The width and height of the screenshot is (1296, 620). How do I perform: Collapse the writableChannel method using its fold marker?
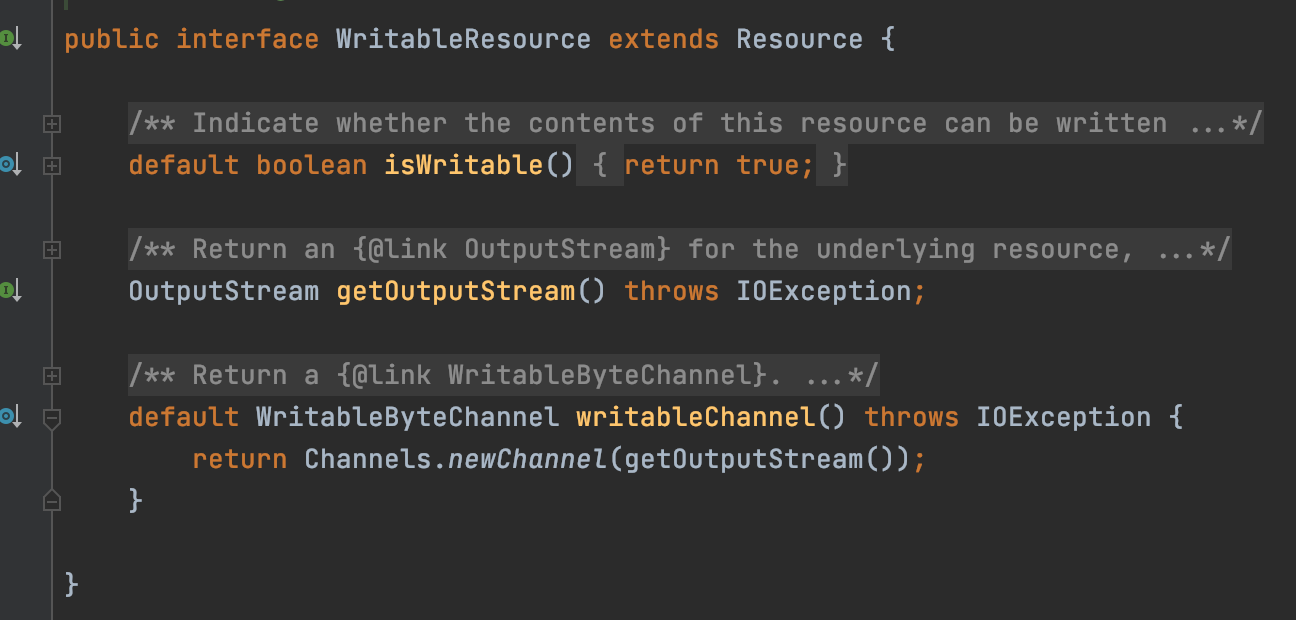pos(52,419)
